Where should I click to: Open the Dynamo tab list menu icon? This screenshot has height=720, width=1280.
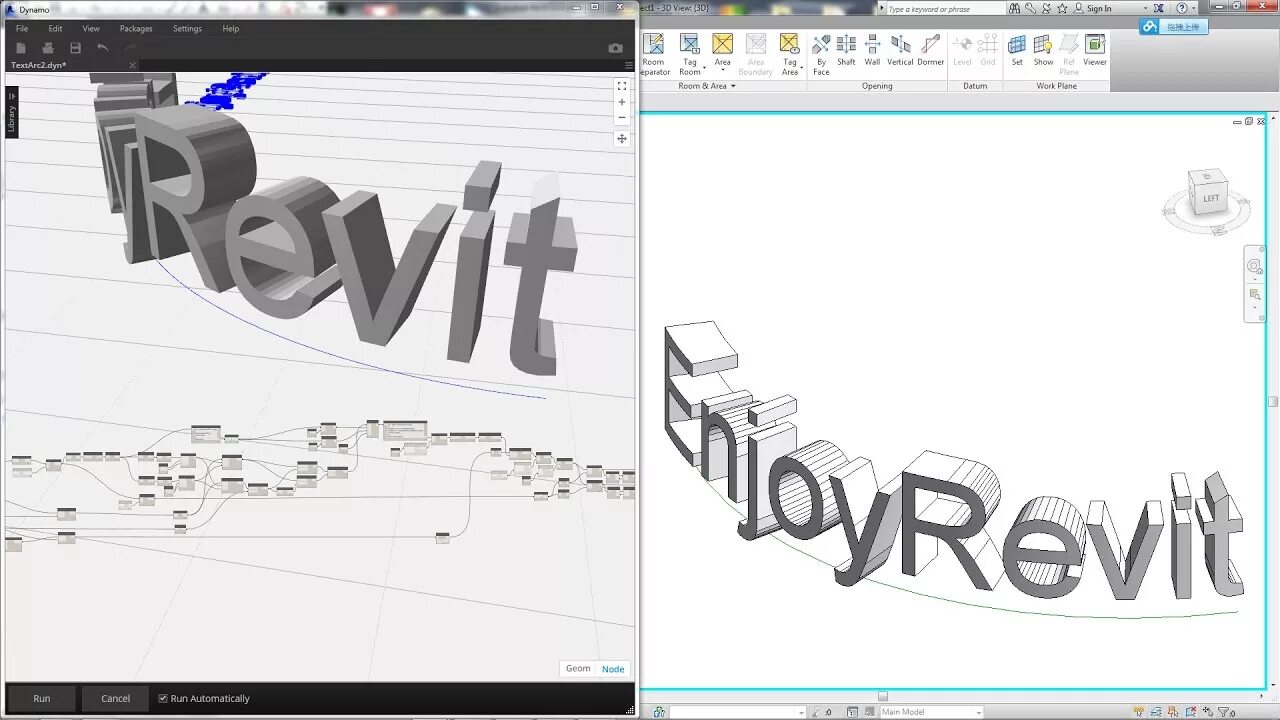(628, 65)
